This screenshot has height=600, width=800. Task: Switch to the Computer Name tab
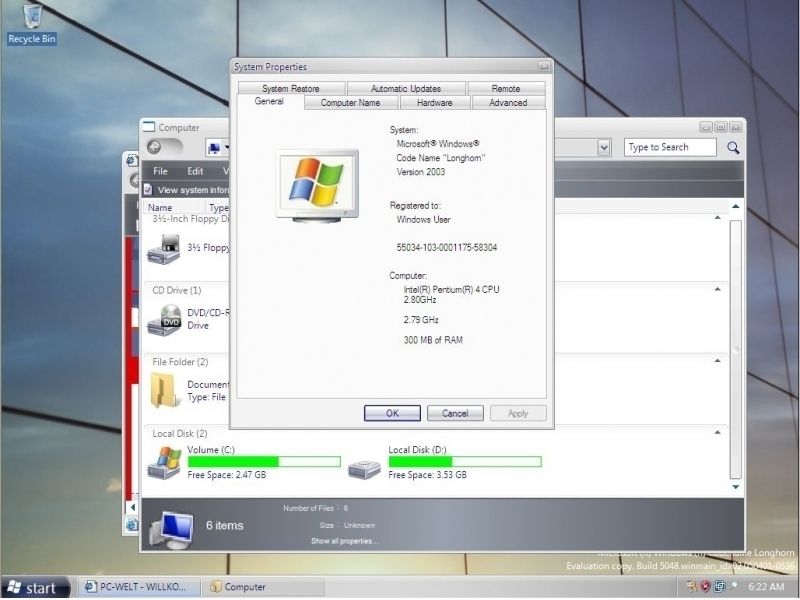351,103
